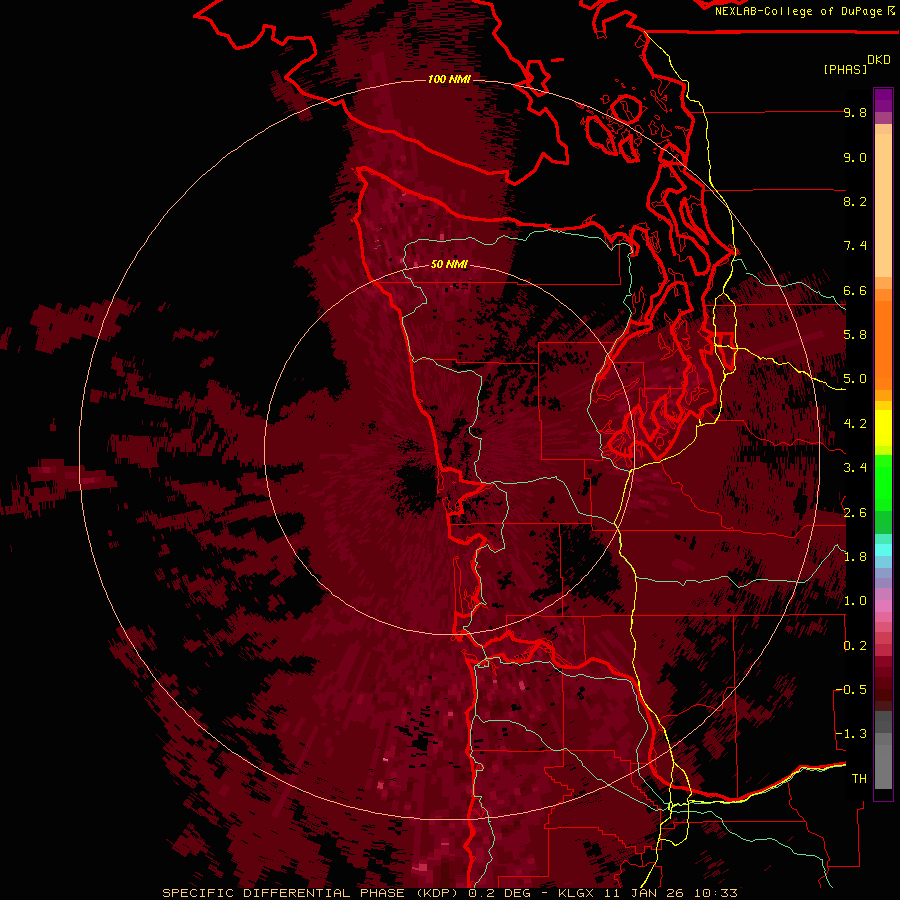This screenshot has height=900, width=900.
Task: Click the DKD legend heading
Action: click(x=879, y=60)
